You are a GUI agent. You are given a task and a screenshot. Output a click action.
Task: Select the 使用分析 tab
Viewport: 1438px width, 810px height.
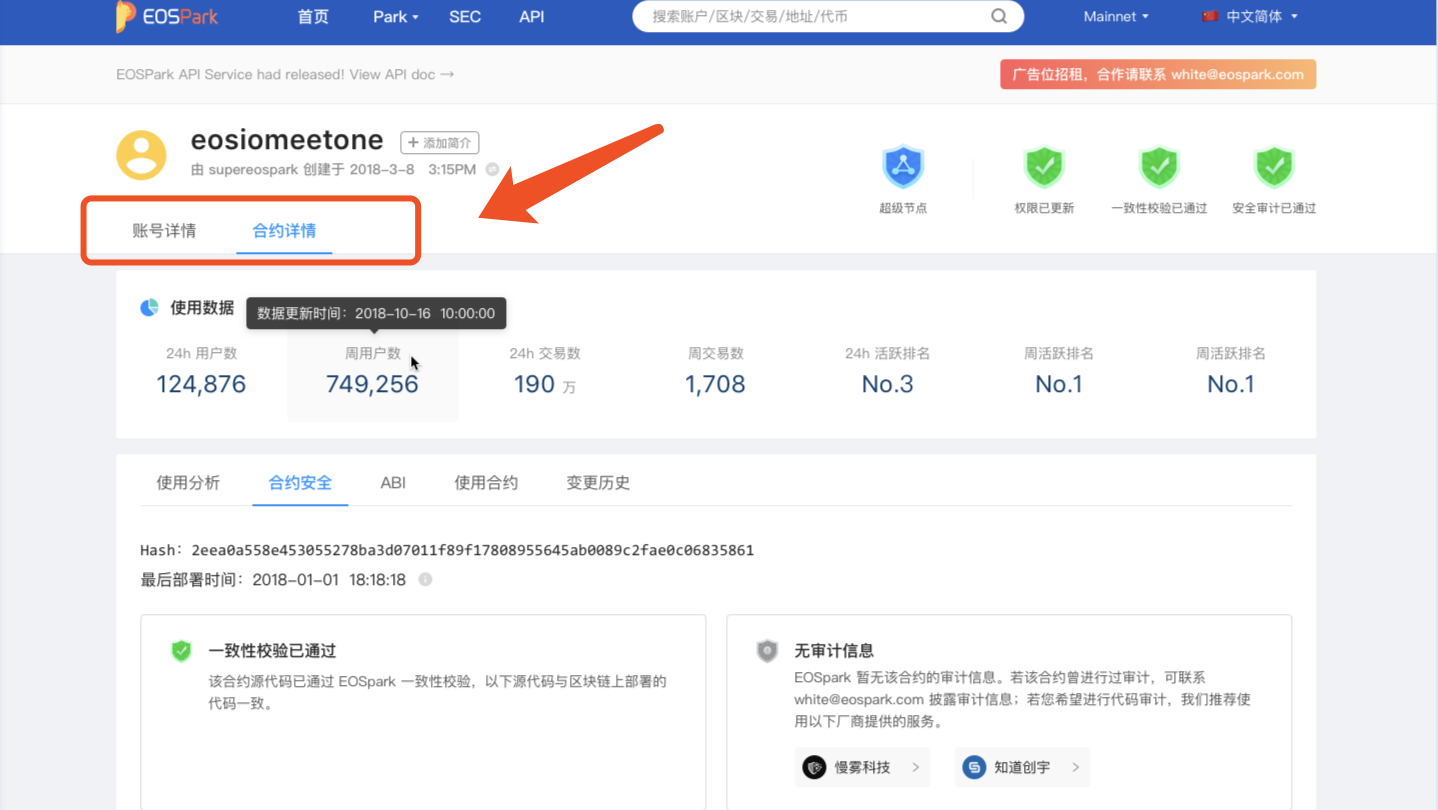[188, 483]
